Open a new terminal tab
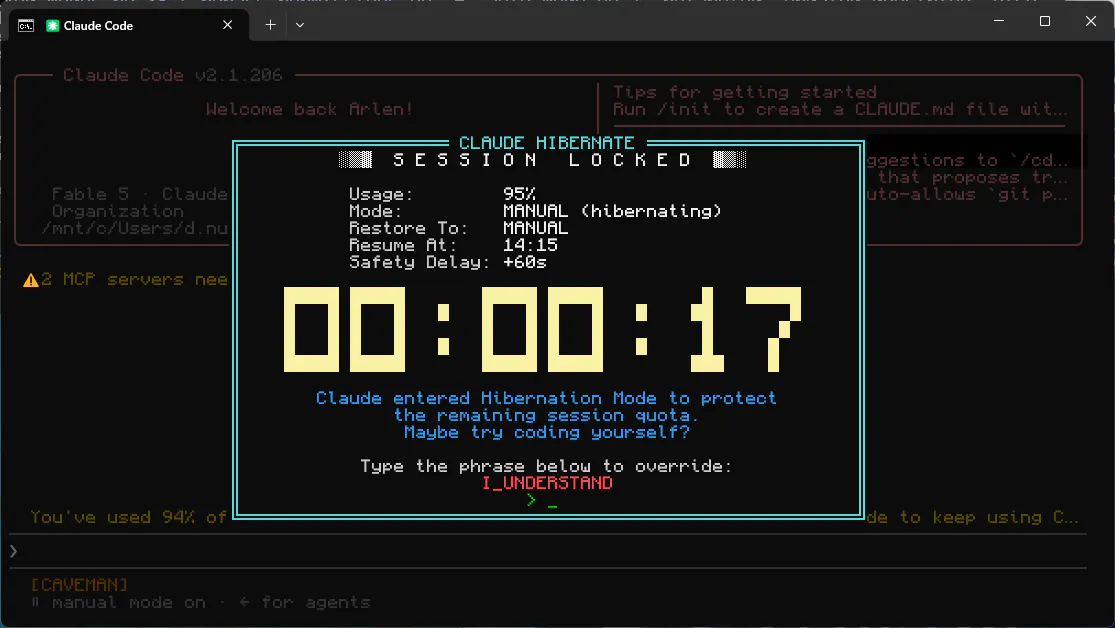The height and width of the screenshot is (628, 1115). 270,25
